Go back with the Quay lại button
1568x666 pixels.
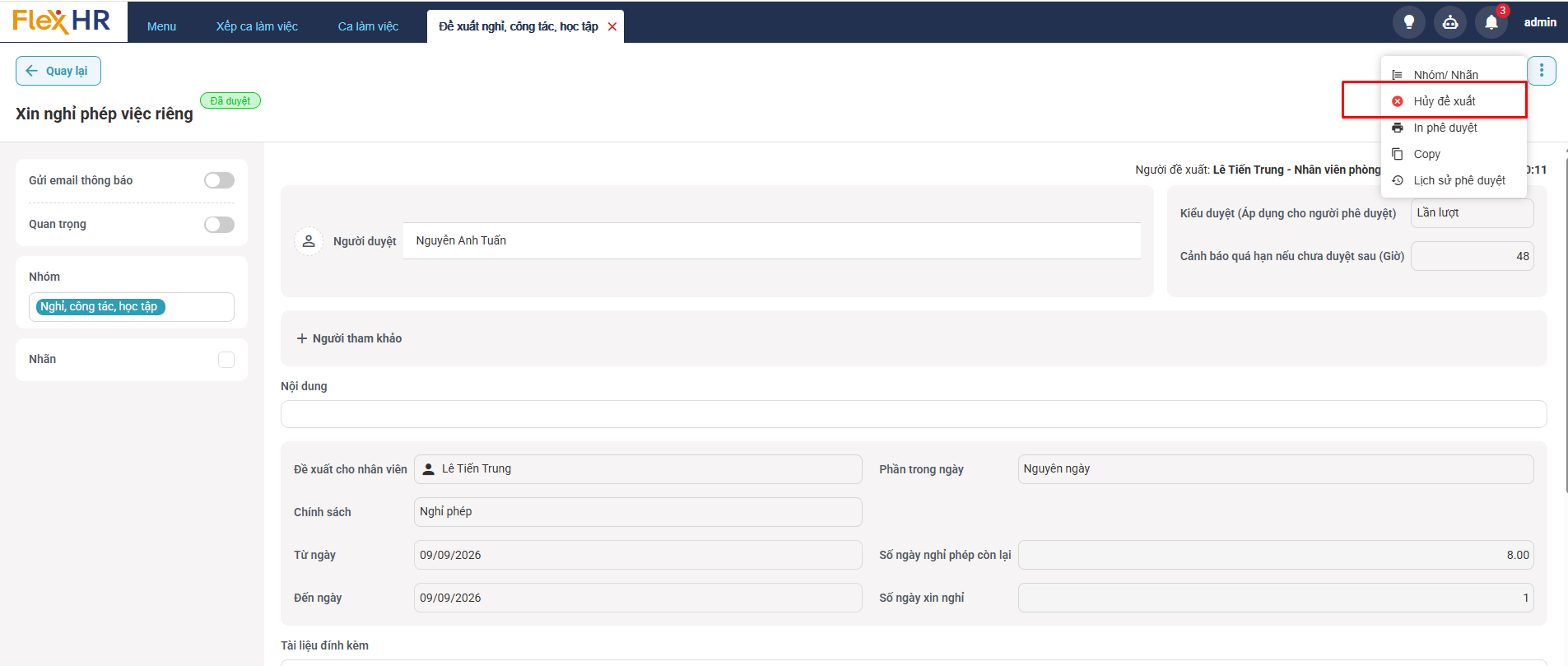(x=58, y=71)
